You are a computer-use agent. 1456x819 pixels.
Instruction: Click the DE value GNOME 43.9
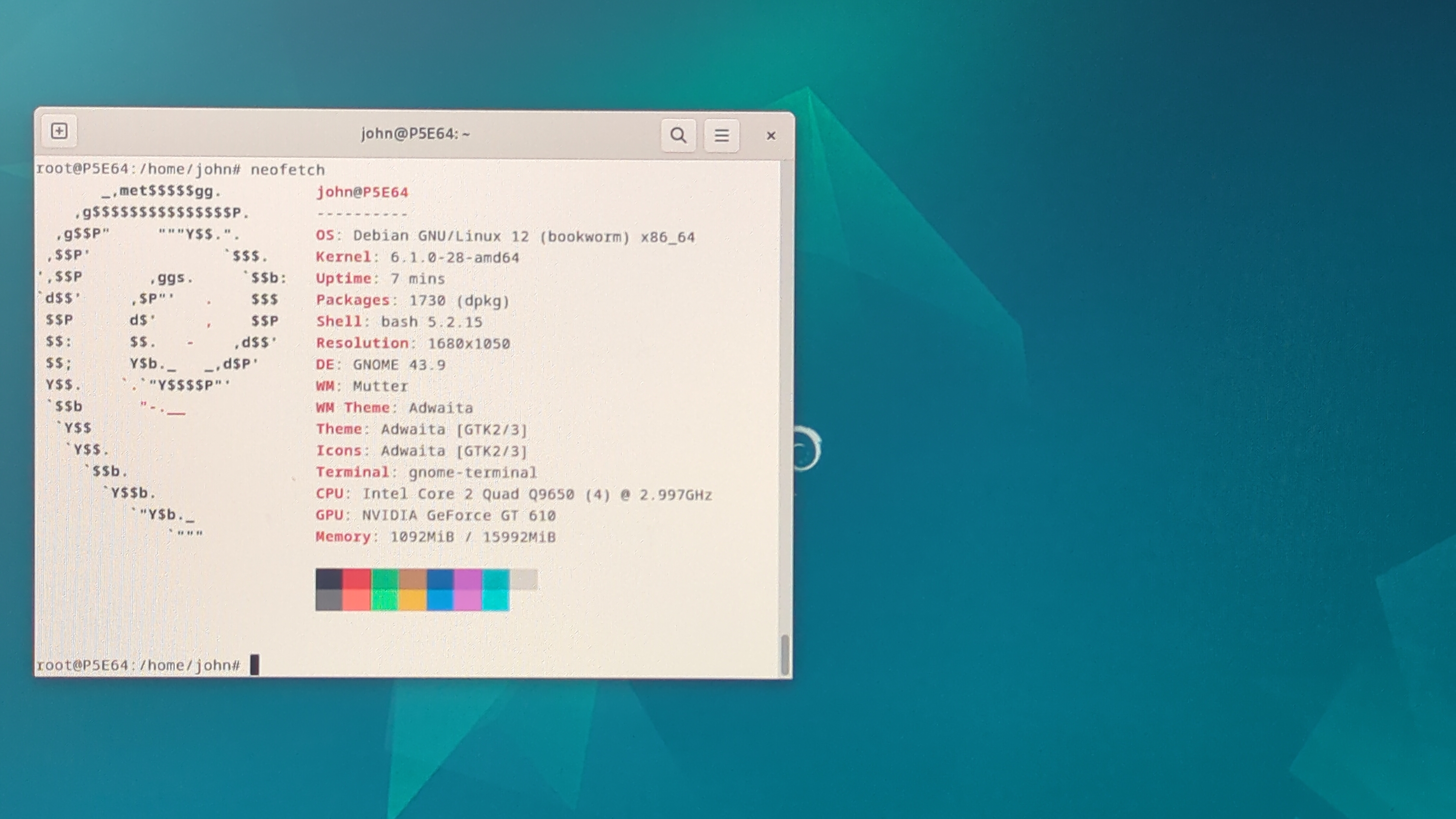pyautogui.click(x=399, y=365)
